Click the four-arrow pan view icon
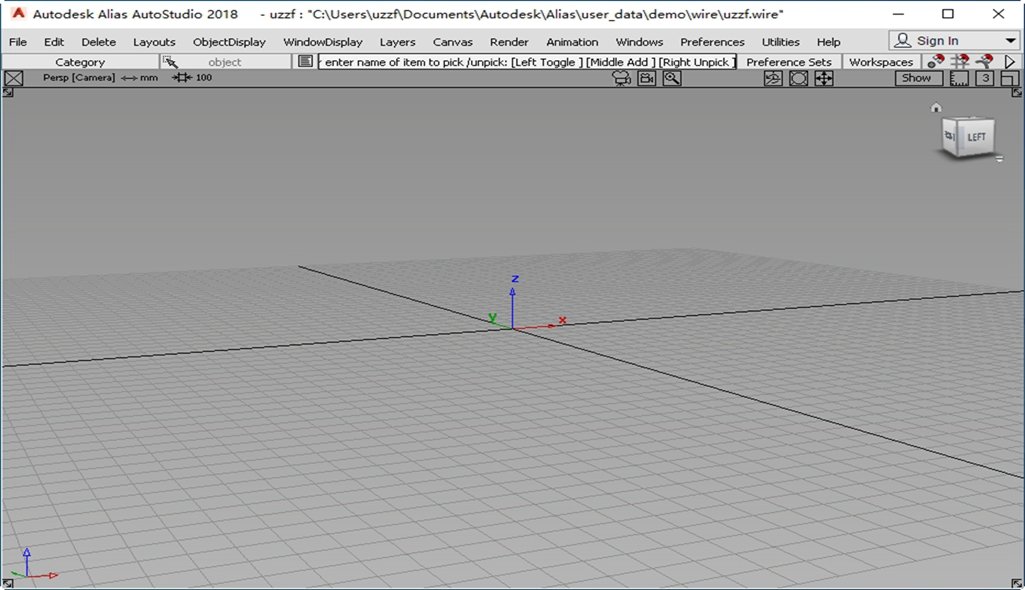Viewport: 1025px width, 590px height. (x=824, y=78)
